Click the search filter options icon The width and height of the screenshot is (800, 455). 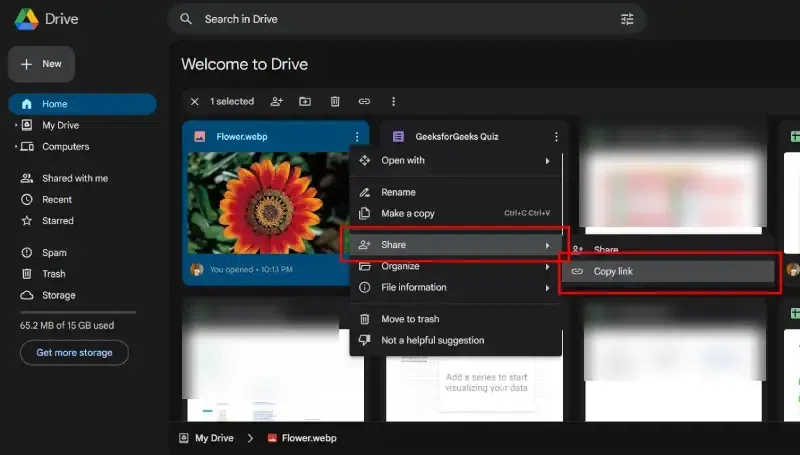pos(627,19)
